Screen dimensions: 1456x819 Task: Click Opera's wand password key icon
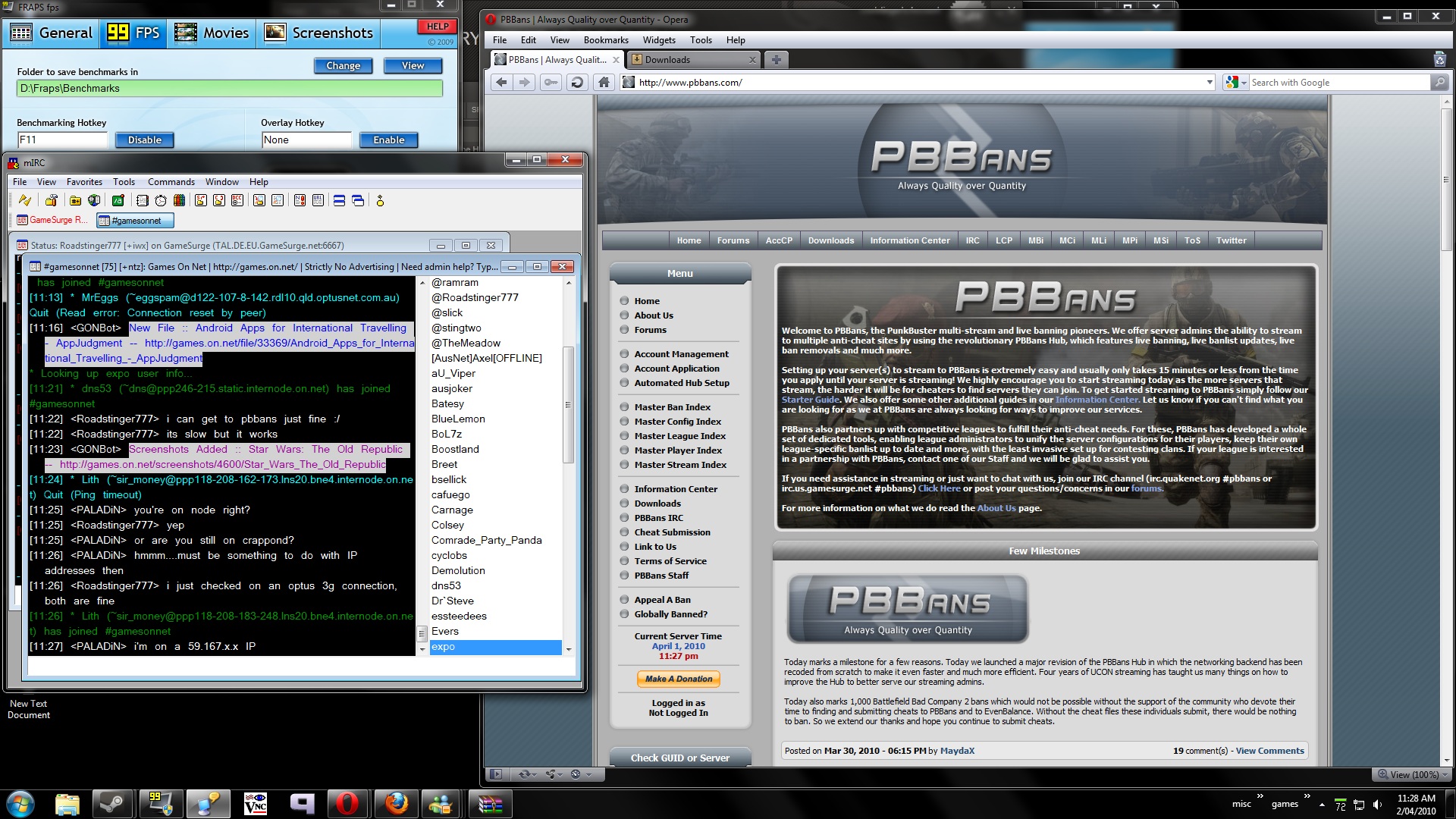tap(551, 83)
